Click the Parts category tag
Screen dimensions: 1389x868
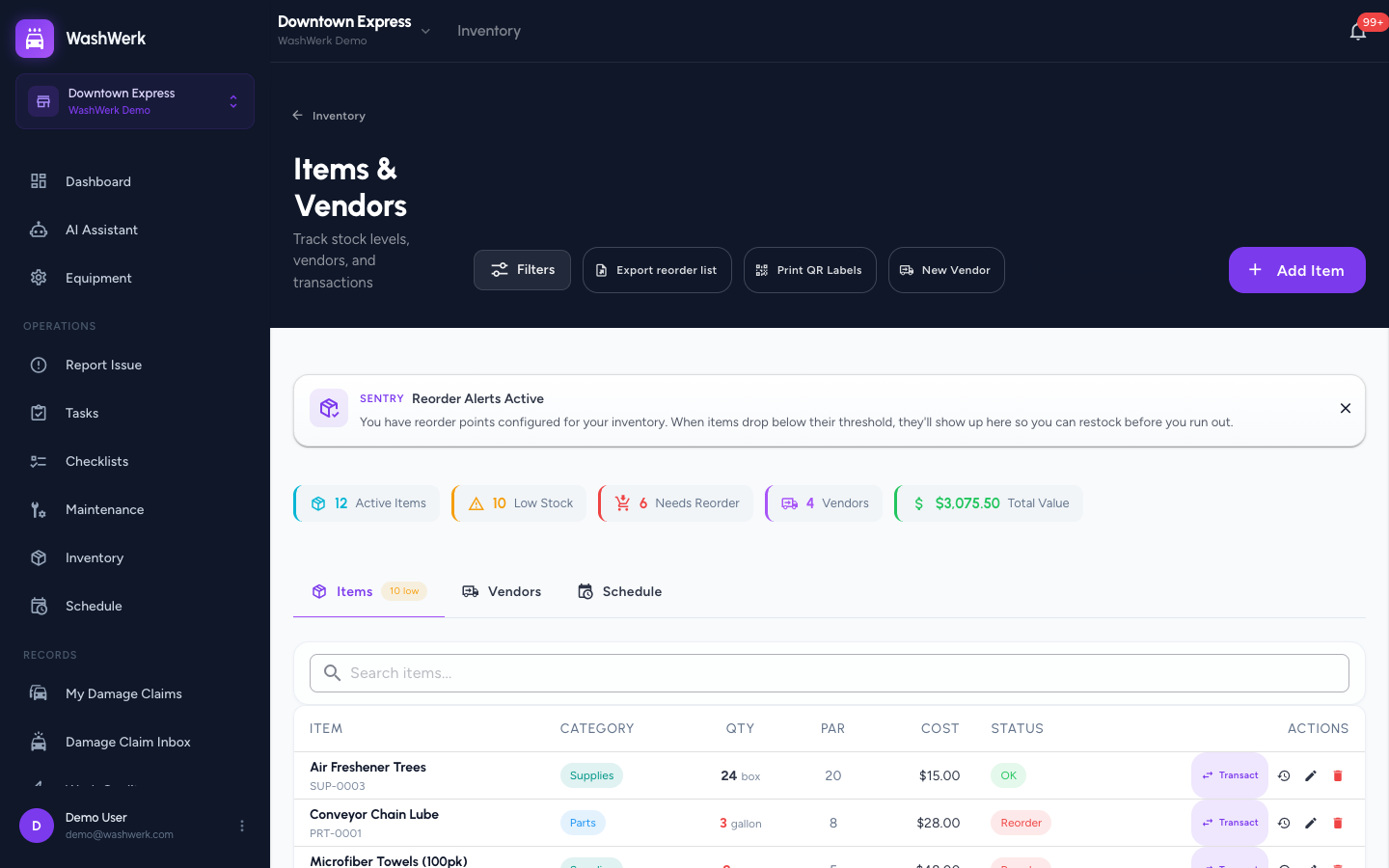pyautogui.click(x=583, y=823)
